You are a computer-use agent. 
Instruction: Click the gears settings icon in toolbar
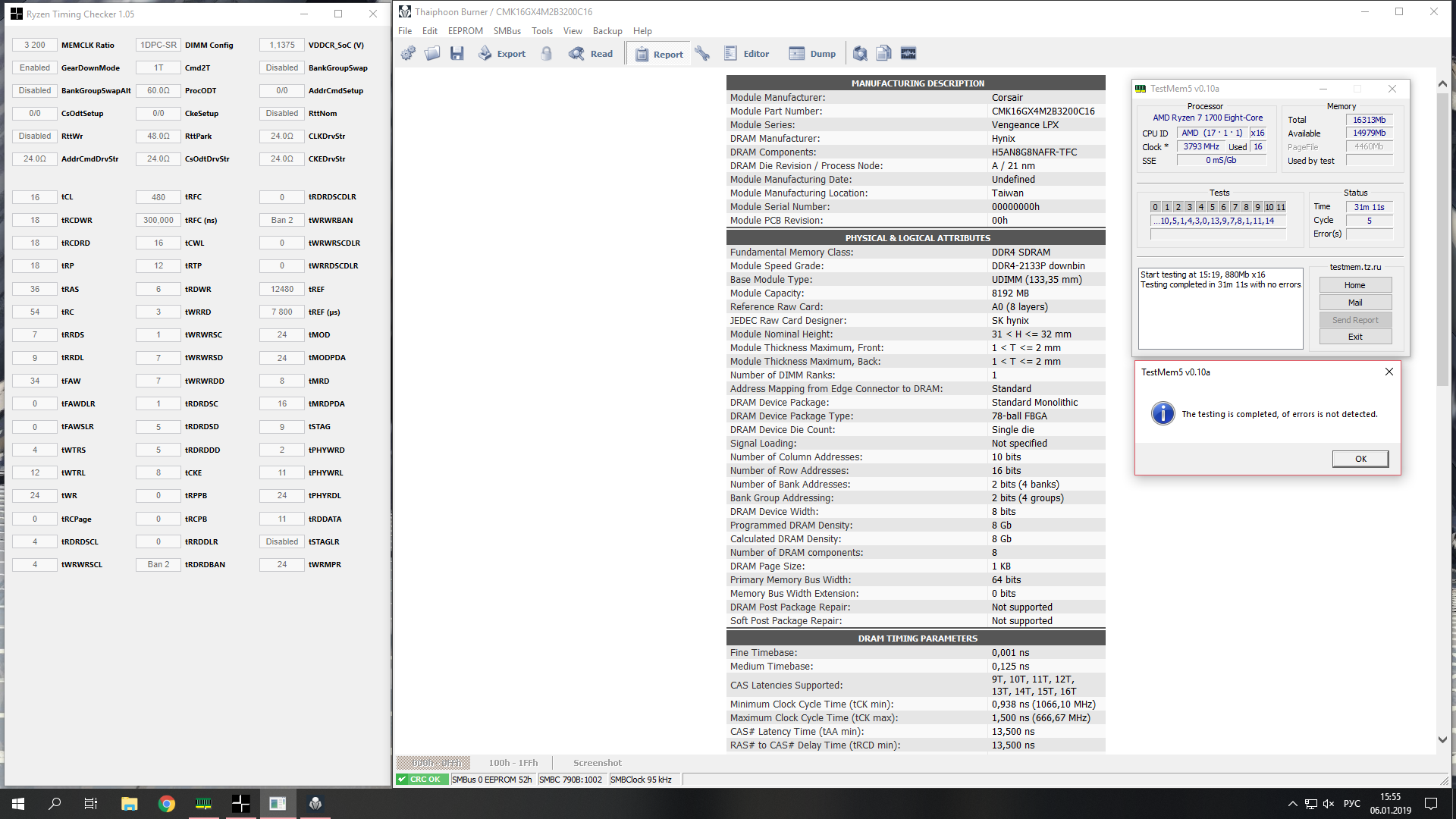408,54
